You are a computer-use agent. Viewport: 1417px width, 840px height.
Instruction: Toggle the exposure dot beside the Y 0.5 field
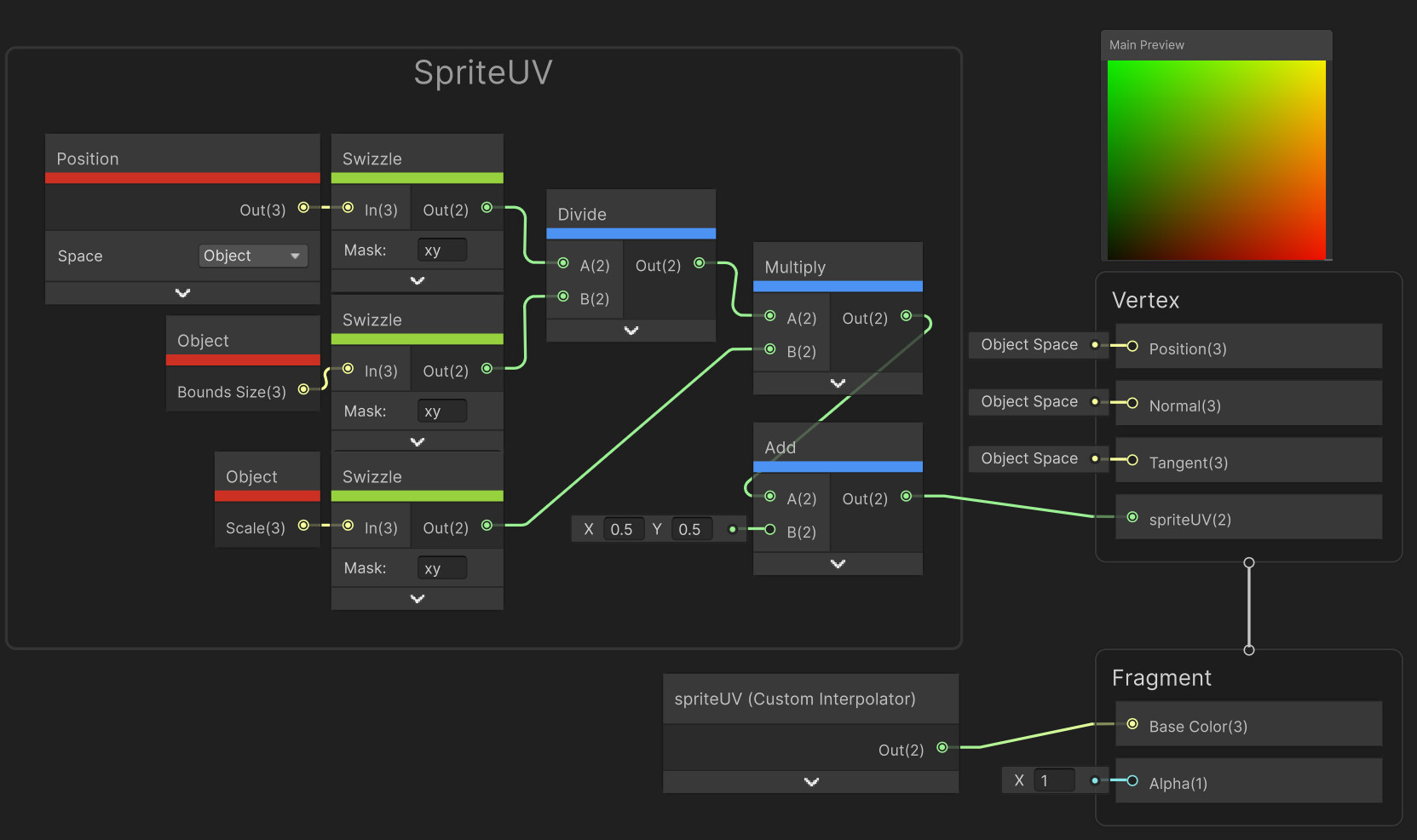[x=731, y=528]
